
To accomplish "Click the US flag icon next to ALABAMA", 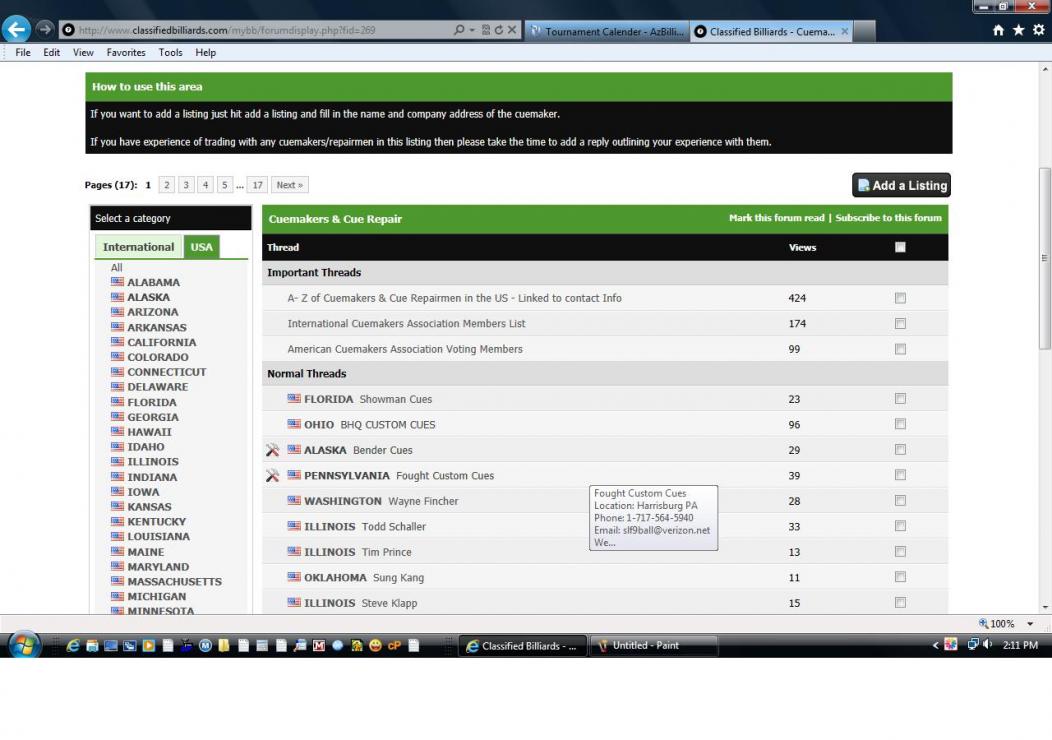I will pyautogui.click(x=117, y=282).
